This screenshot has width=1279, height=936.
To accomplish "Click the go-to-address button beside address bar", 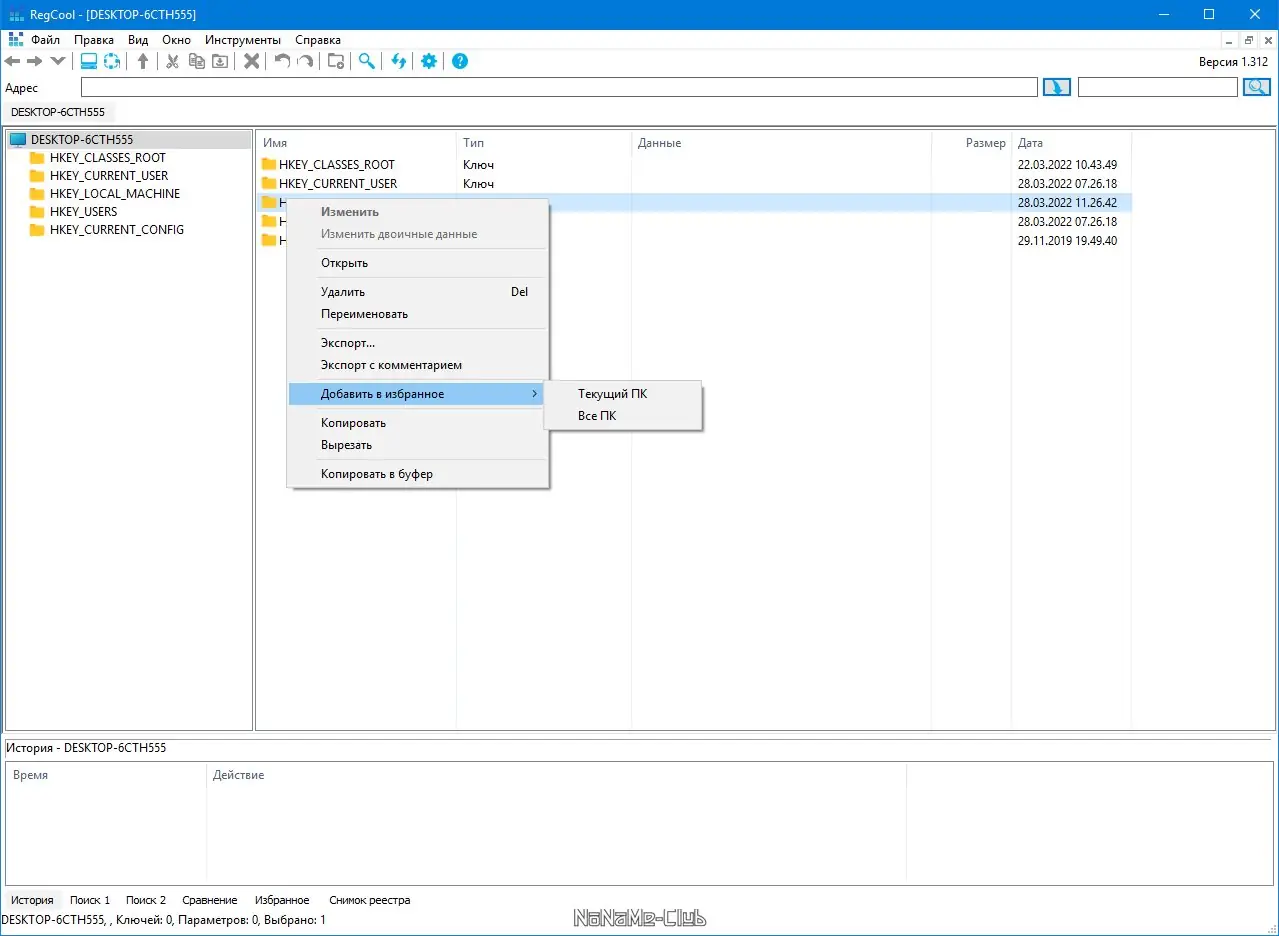I will tap(1056, 87).
